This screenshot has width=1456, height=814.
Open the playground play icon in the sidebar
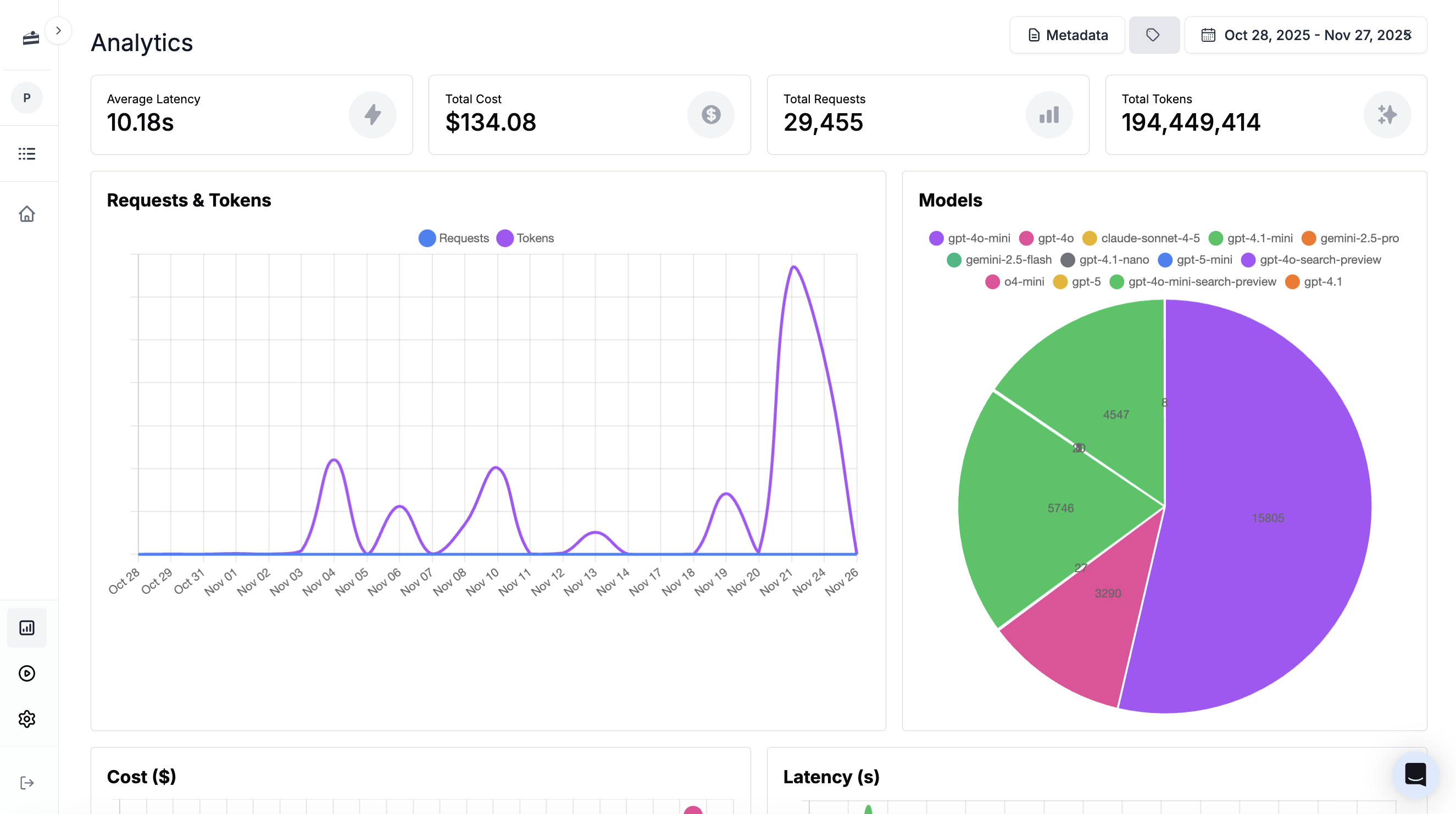click(26, 673)
